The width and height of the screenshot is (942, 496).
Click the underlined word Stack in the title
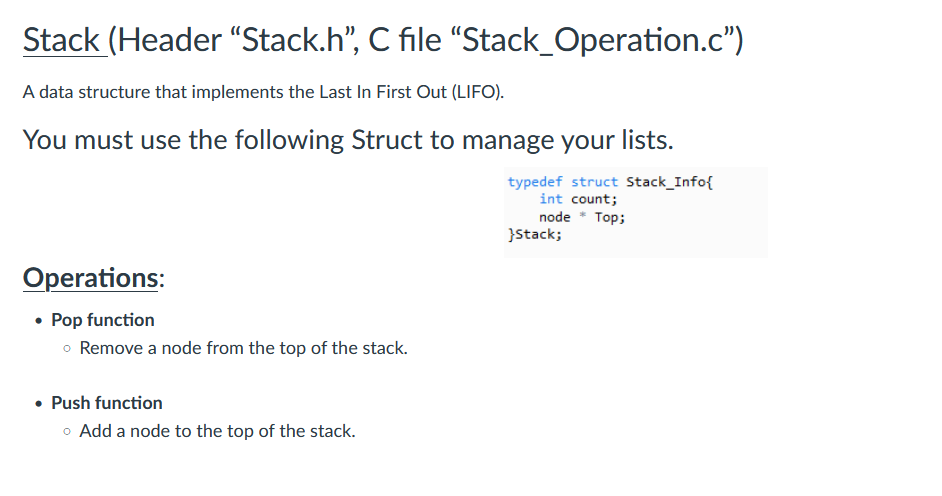61,40
